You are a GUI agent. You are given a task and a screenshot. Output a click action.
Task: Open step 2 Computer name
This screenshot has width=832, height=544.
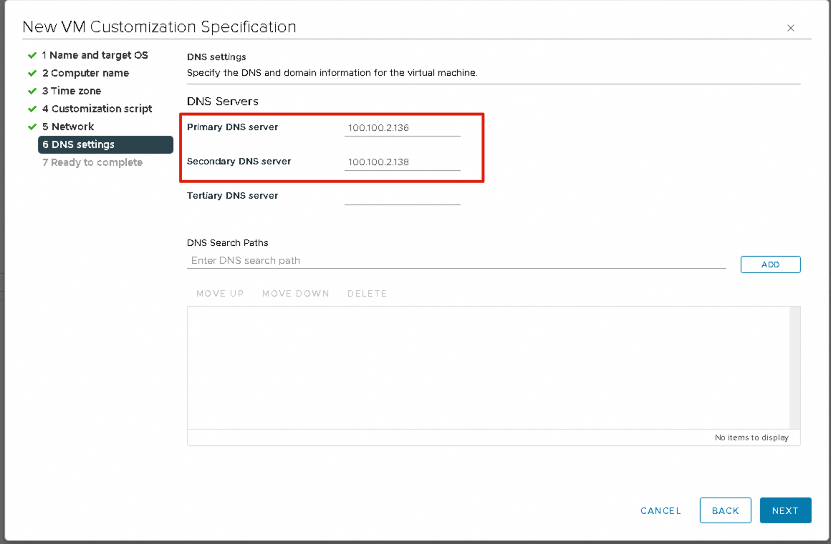85,73
